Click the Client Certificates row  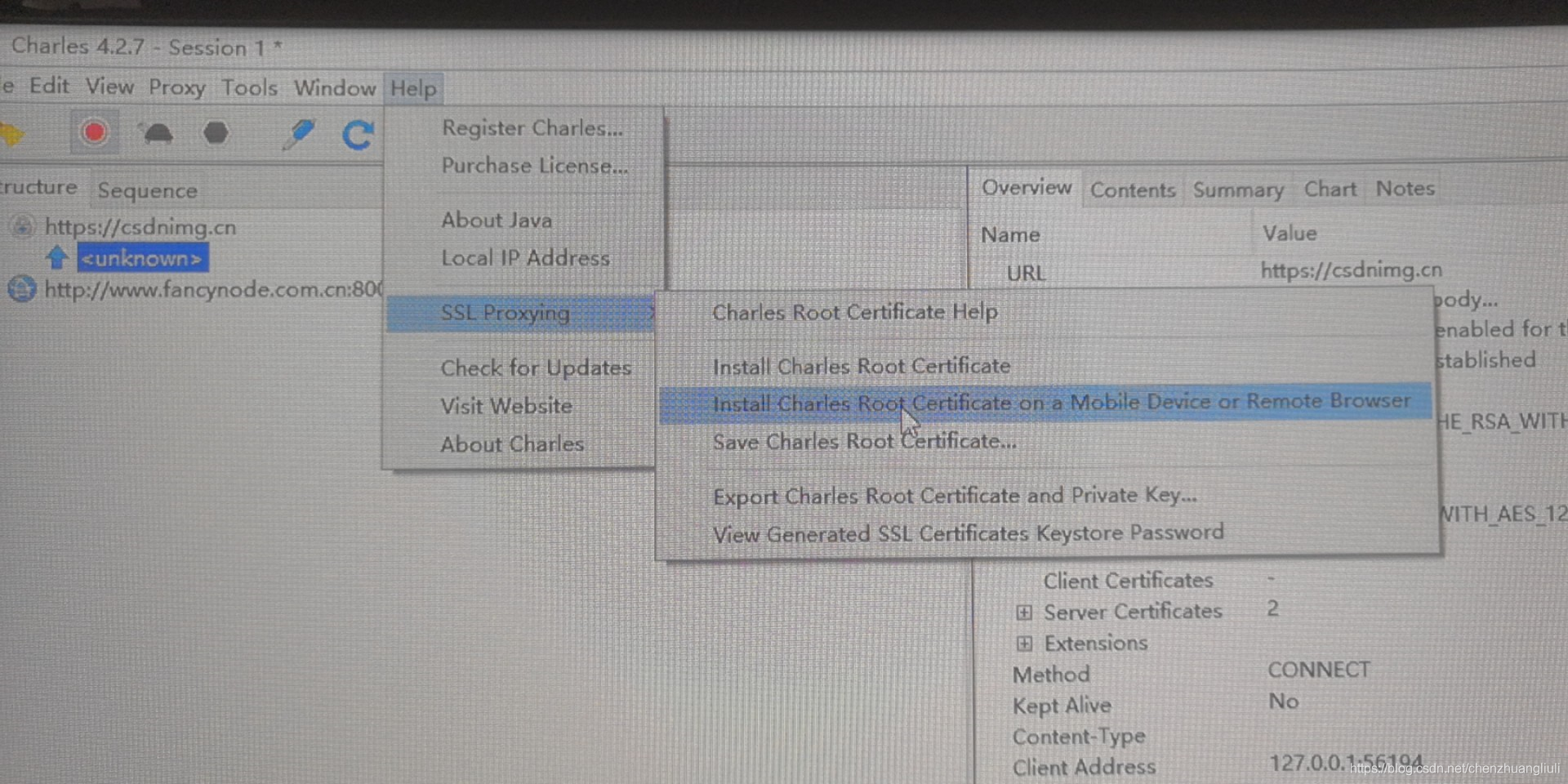point(1128,581)
